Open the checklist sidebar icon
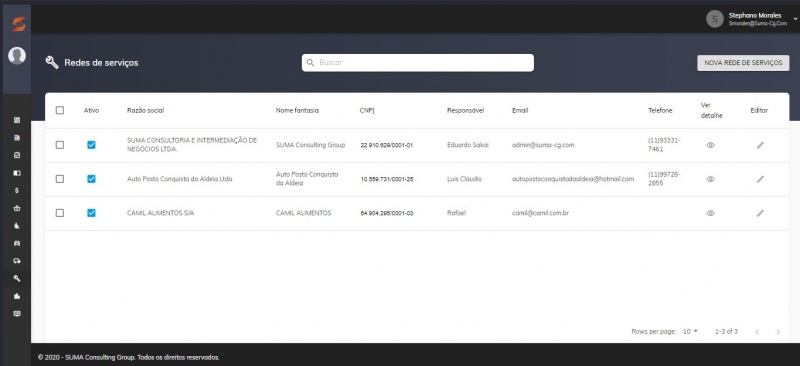The width and height of the screenshot is (800, 366). (17, 155)
